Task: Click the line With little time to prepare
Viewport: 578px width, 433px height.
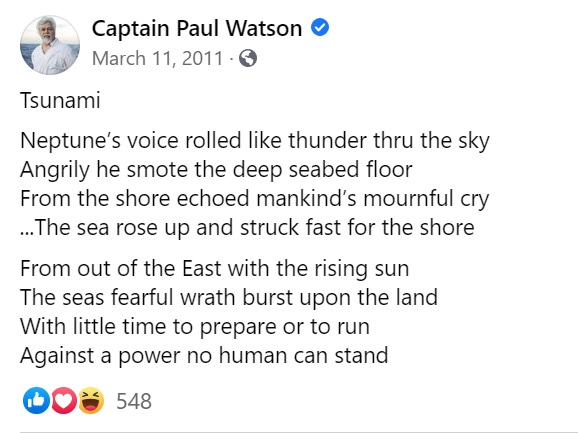Action: pyautogui.click(x=195, y=327)
